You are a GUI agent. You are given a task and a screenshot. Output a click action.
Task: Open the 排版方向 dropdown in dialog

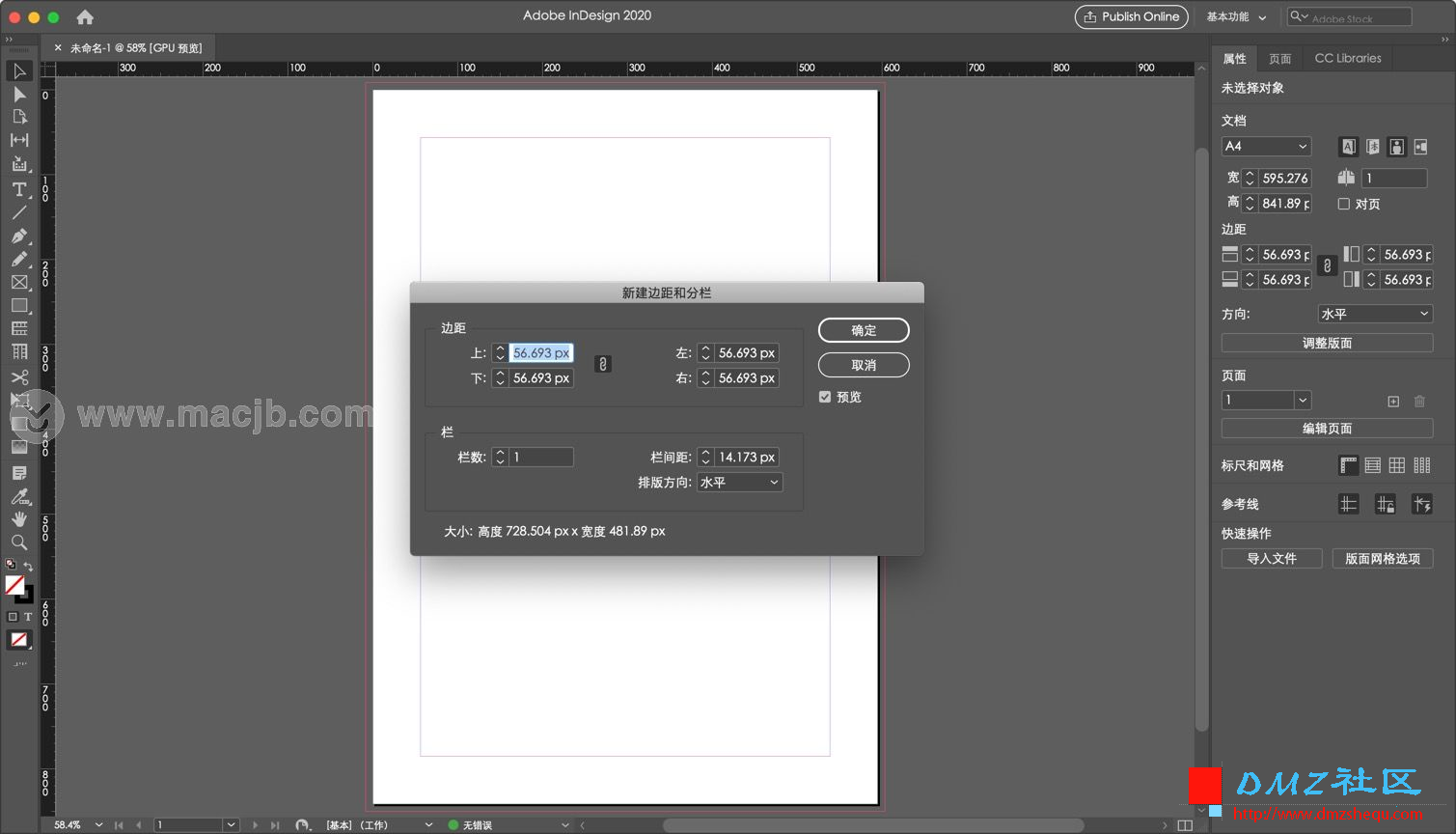739,483
